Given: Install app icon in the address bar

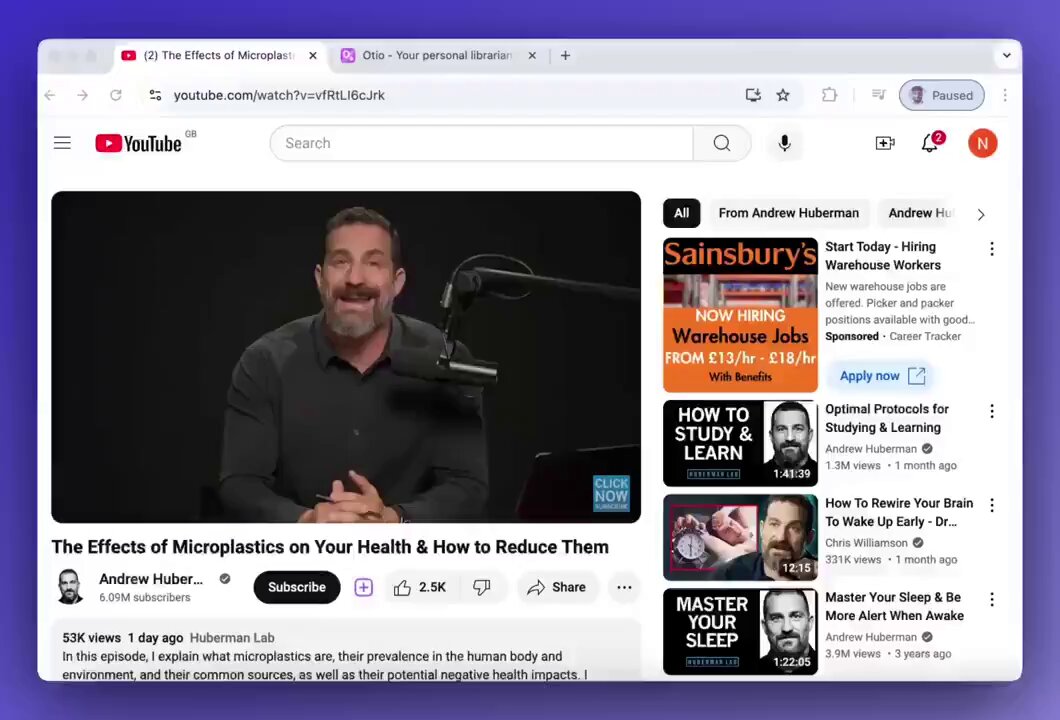Looking at the screenshot, I should tap(753, 95).
